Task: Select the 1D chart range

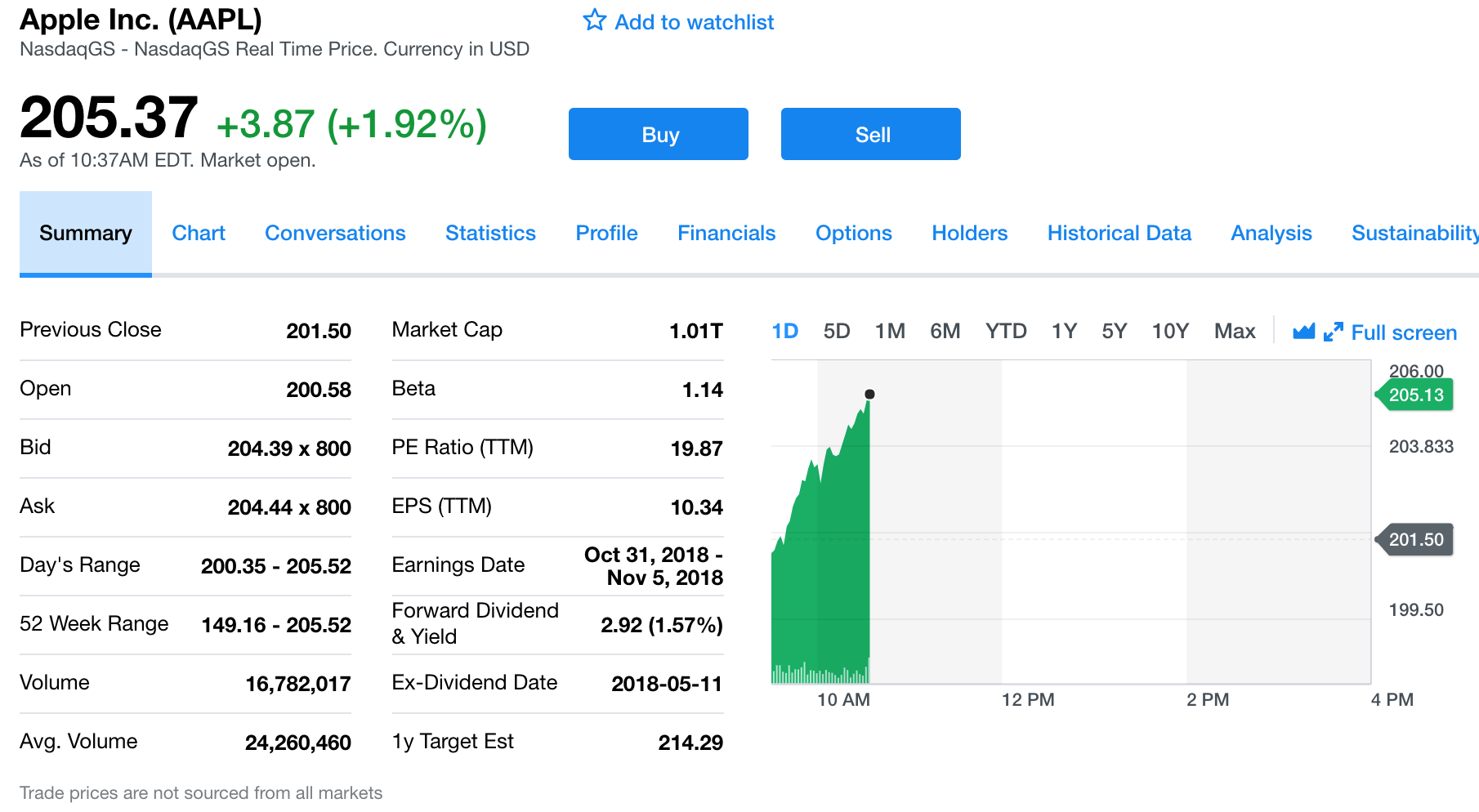Action: click(x=785, y=331)
